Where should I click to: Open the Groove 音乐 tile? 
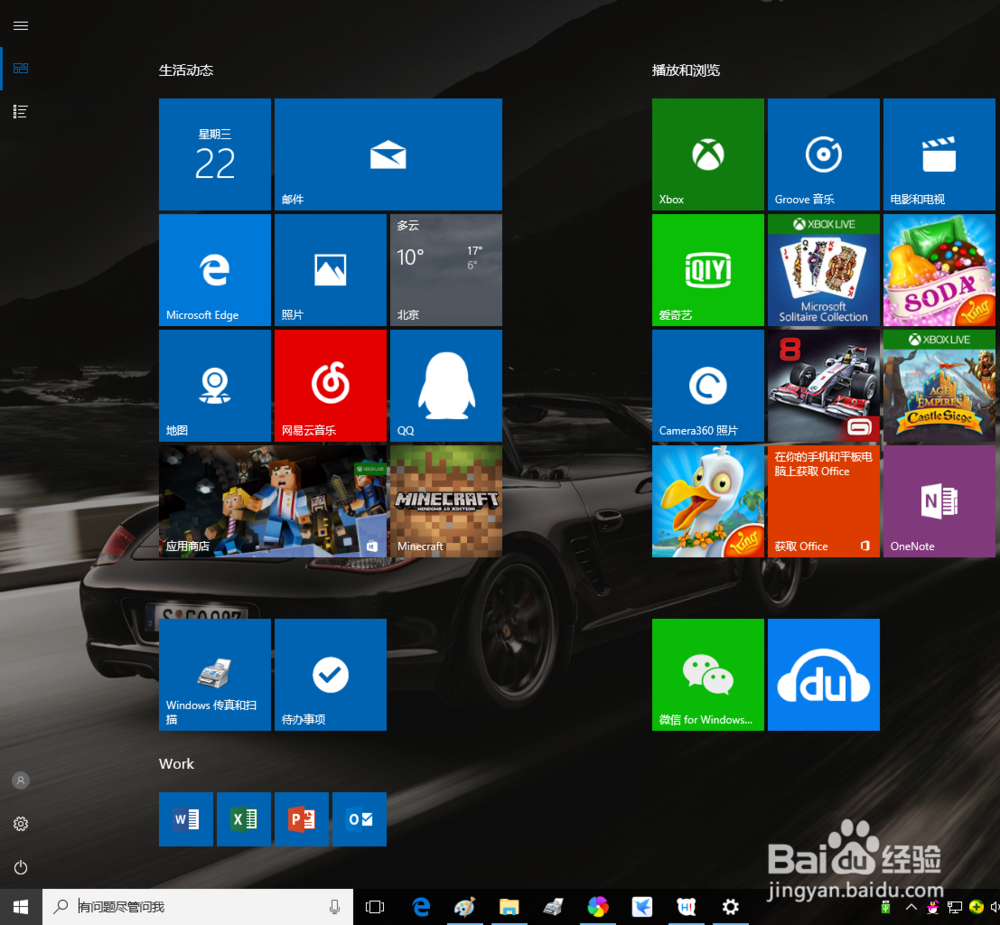(823, 154)
